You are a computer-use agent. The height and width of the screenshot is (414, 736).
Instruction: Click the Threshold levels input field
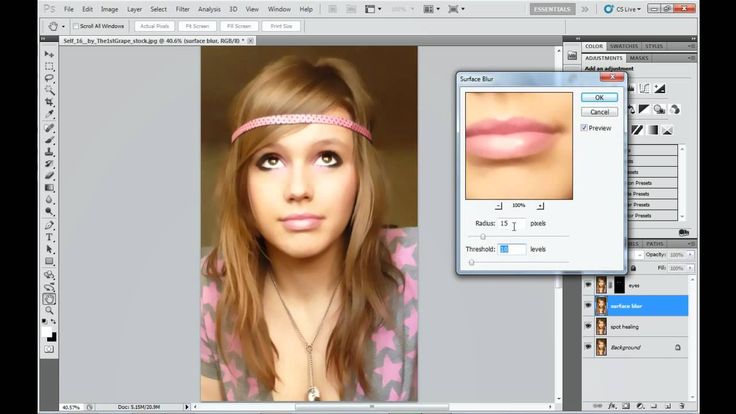point(510,249)
